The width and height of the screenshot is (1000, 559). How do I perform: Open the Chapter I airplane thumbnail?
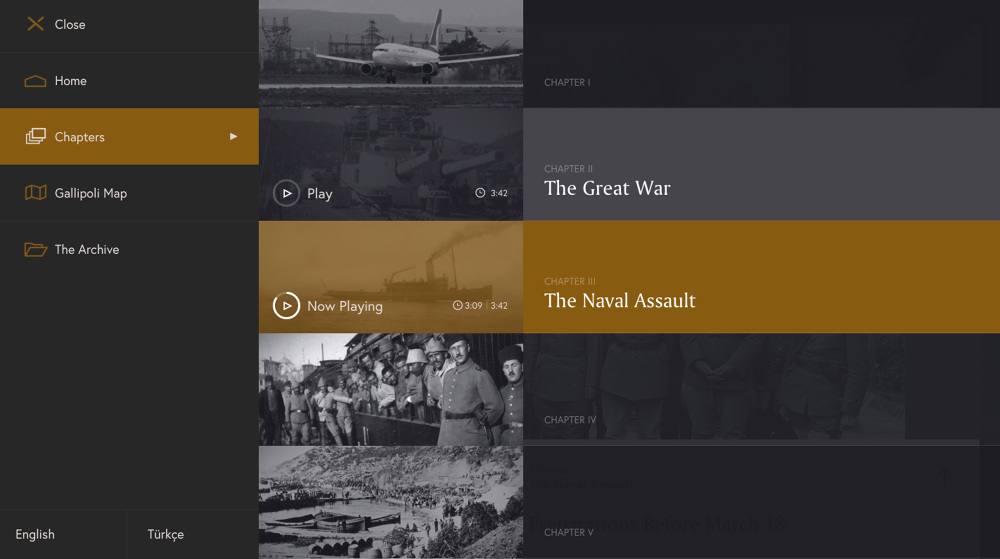point(390,53)
